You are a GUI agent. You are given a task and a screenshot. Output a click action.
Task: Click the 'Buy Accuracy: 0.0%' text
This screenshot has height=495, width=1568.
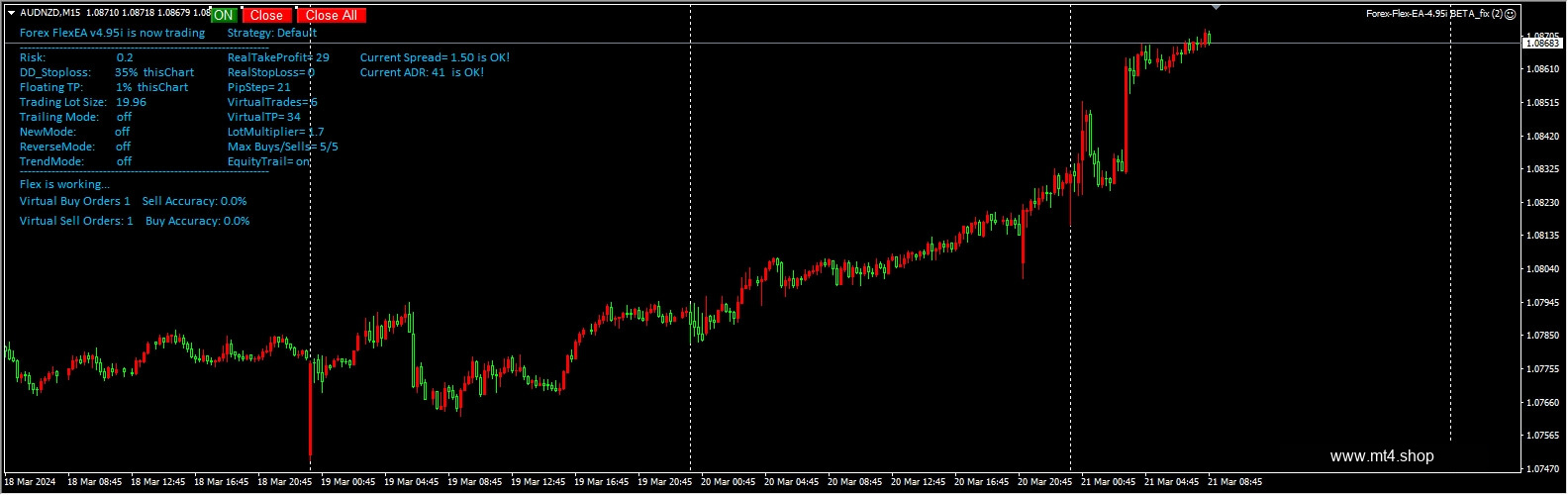(198, 221)
